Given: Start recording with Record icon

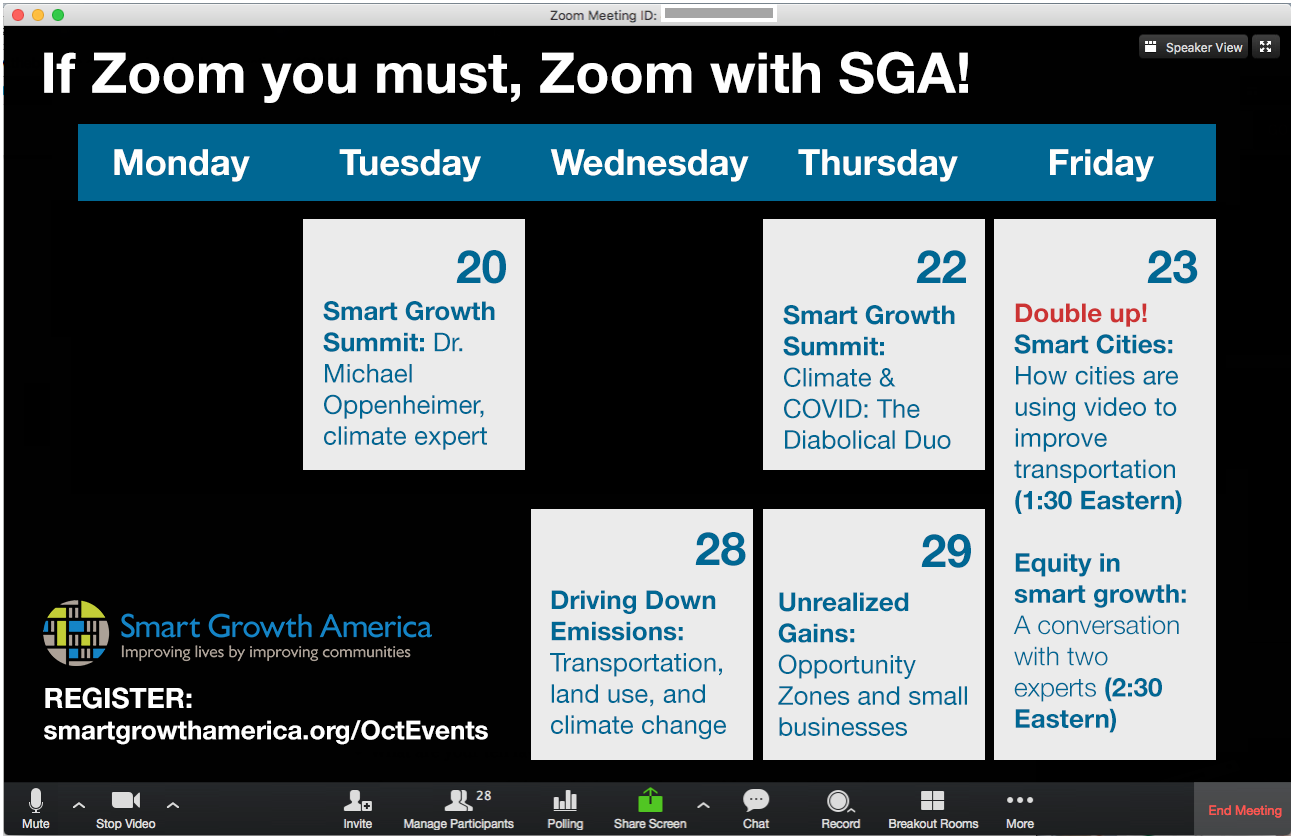Looking at the screenshot, I should [840, 808].
